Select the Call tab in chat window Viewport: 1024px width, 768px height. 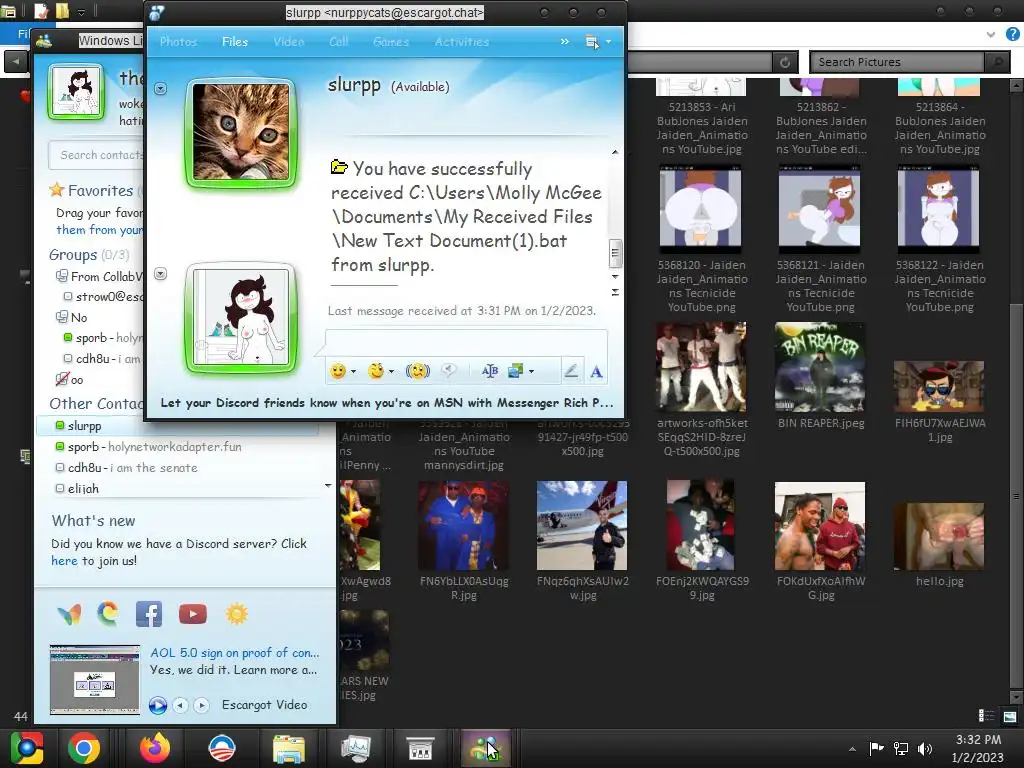(338, 42)
